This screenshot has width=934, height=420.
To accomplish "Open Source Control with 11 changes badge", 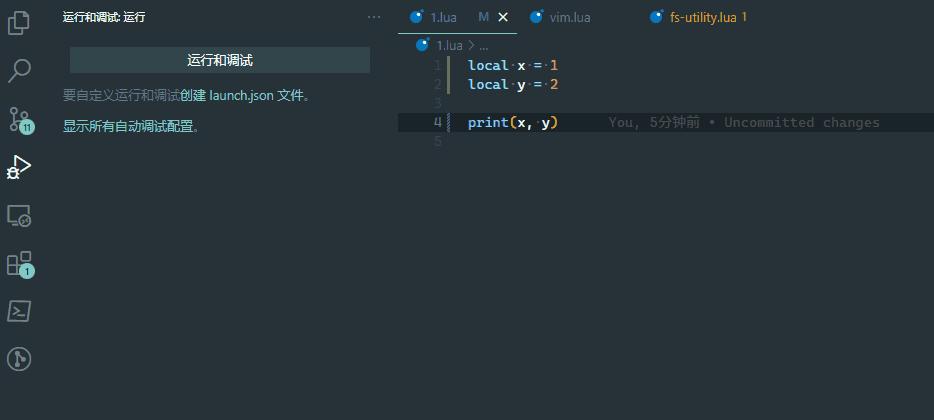I will tap(19, 119).
